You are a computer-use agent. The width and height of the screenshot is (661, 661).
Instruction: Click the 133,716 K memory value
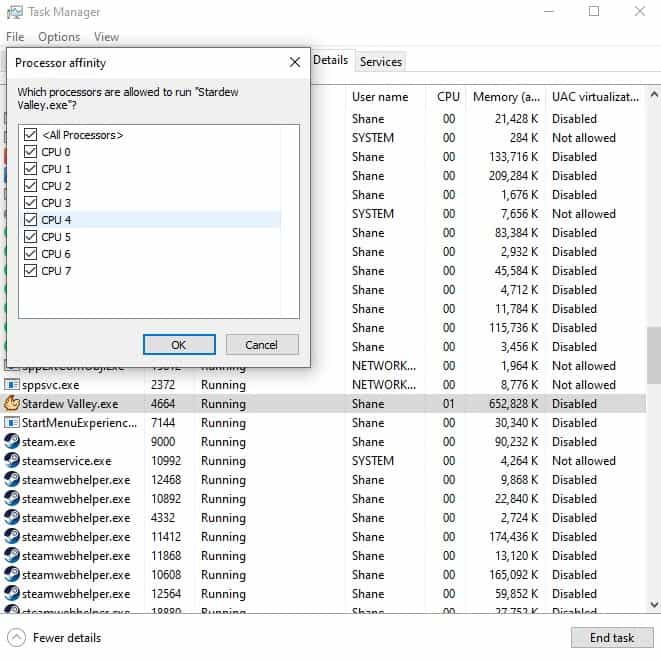tap(513, 156)
